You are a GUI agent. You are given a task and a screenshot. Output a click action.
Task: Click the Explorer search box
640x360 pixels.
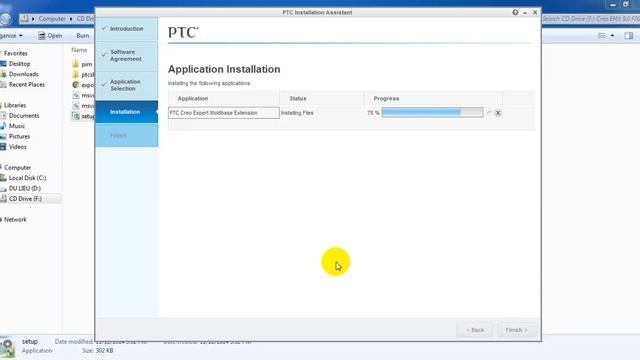coord(591,19)
